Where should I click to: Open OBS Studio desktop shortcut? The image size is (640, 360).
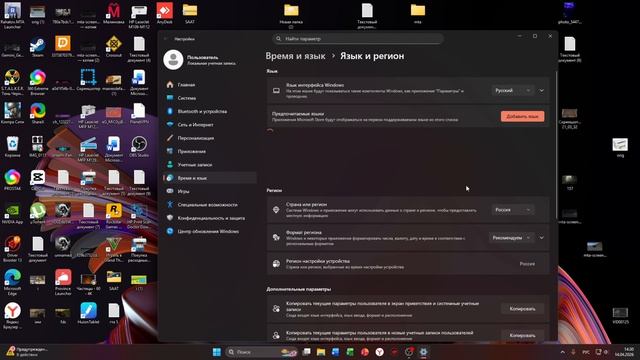coord(139,147)
